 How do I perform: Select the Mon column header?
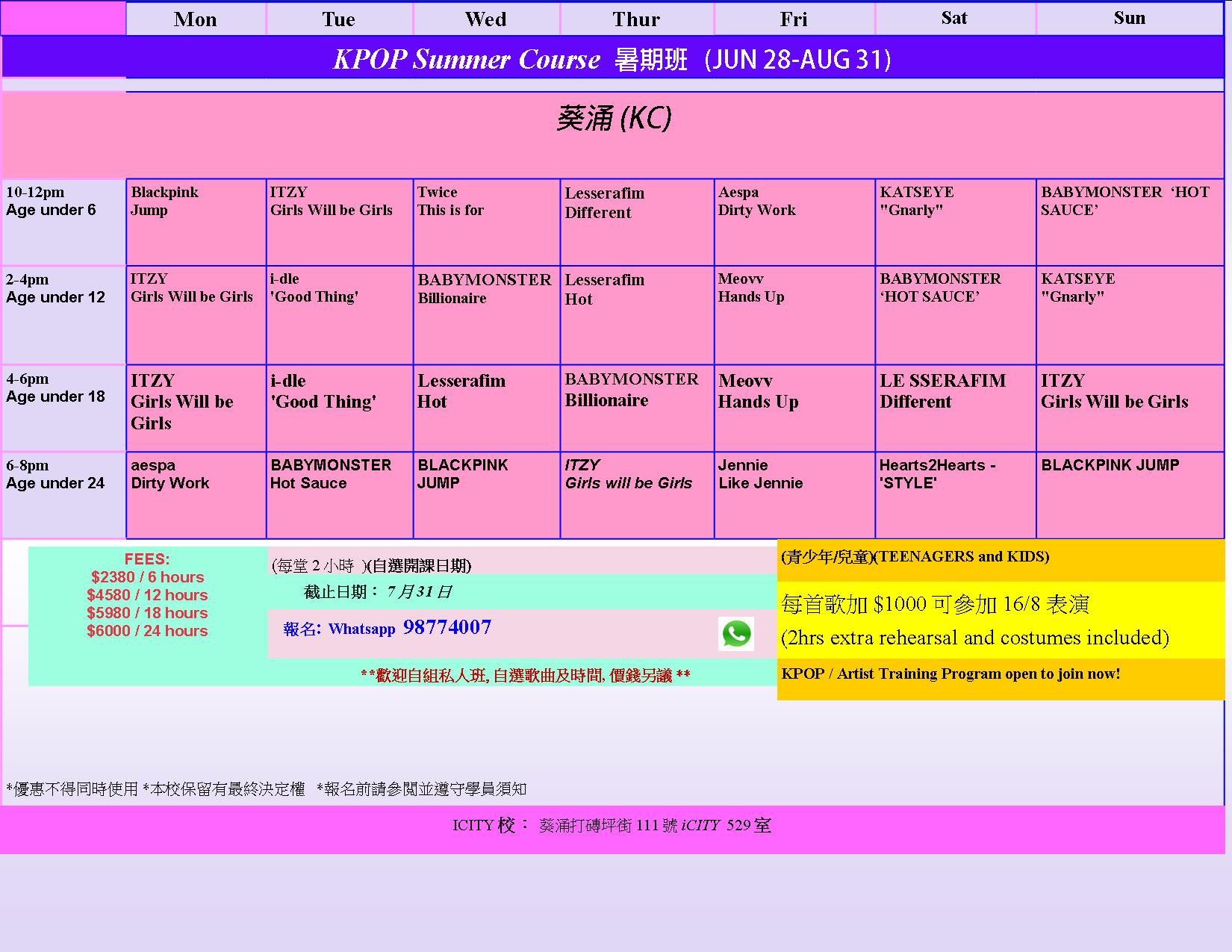(196, 19)
